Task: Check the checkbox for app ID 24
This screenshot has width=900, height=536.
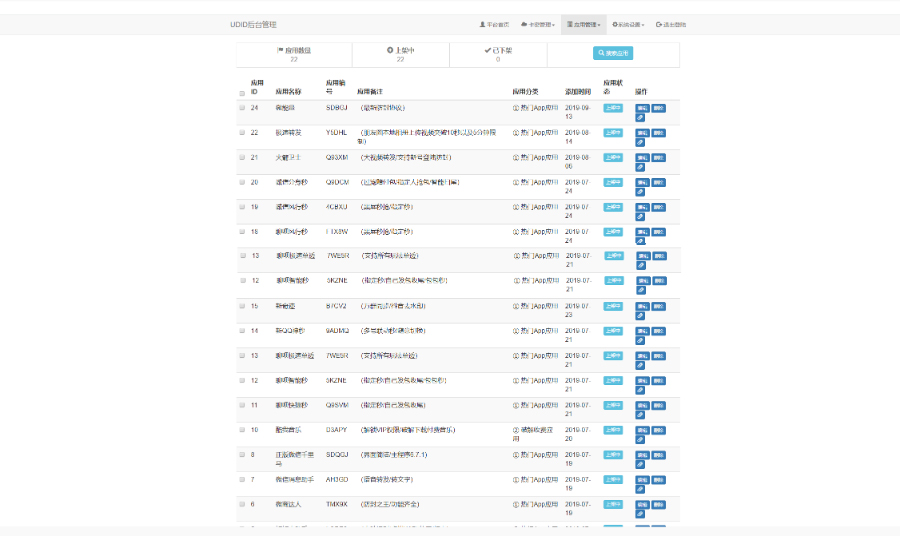Action: (242, 107)
